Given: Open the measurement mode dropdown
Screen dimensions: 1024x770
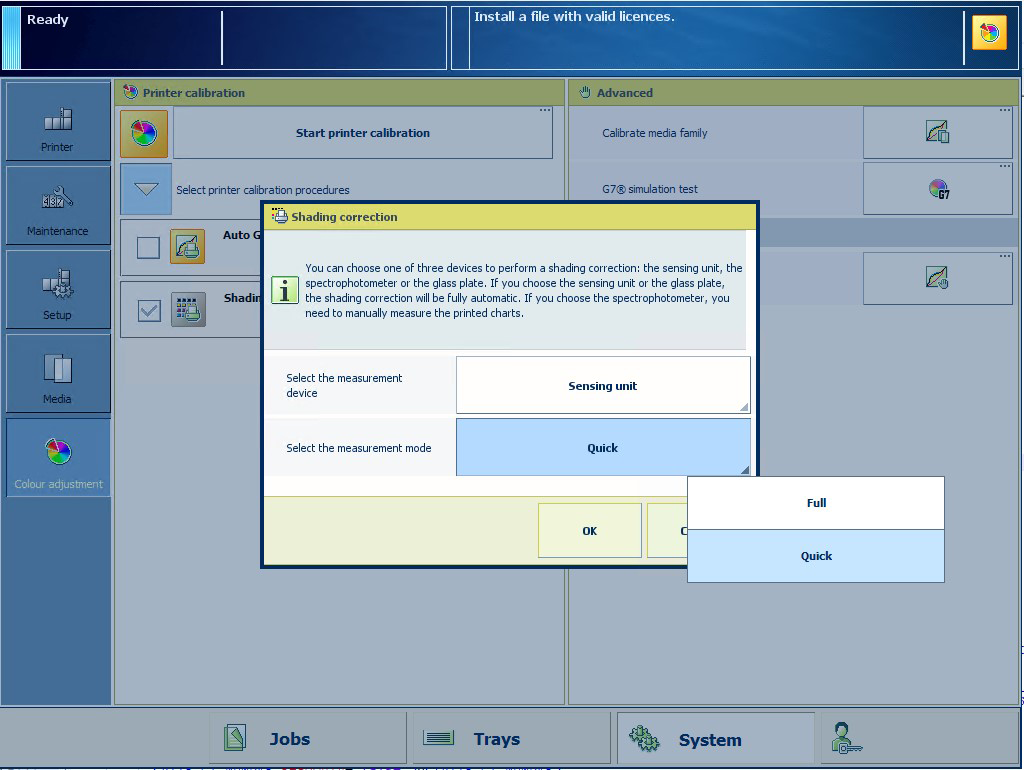Looking at the screenshot, I should pyautogui.click(x=602, y=448).
